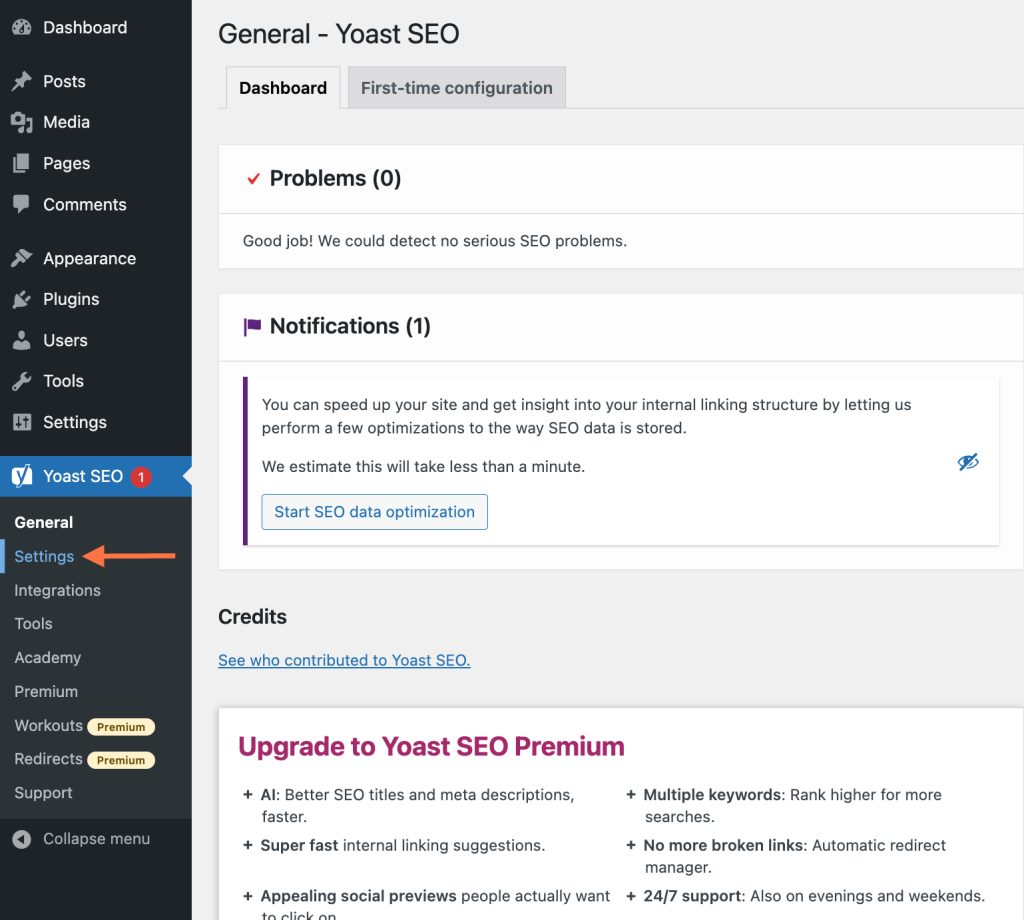1024x920 pixels.
Task: Go to the Media menu item
Action: [96, 122]
